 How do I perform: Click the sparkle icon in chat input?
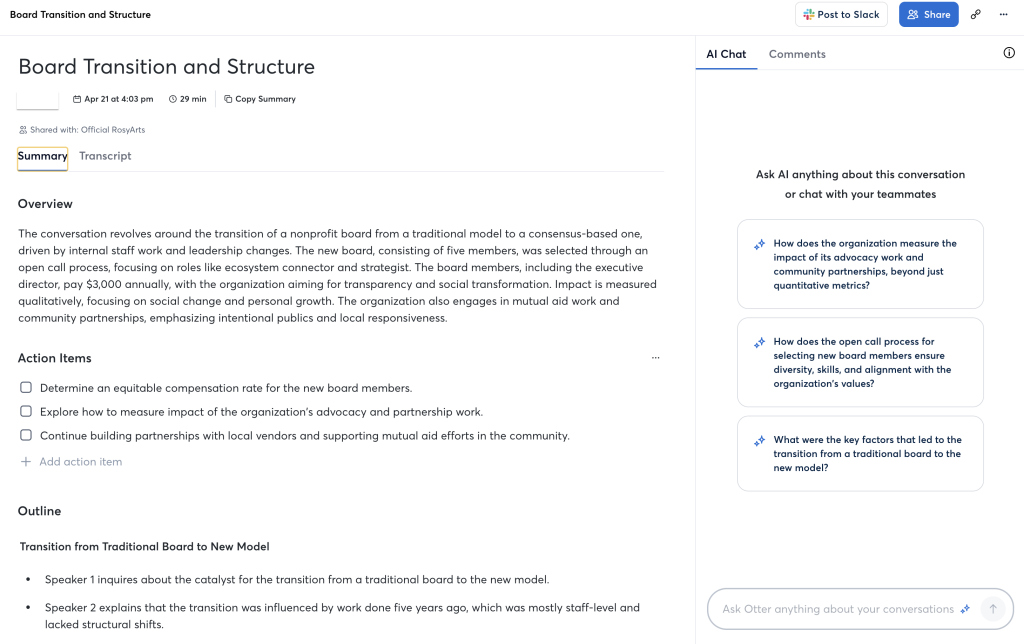965,609
